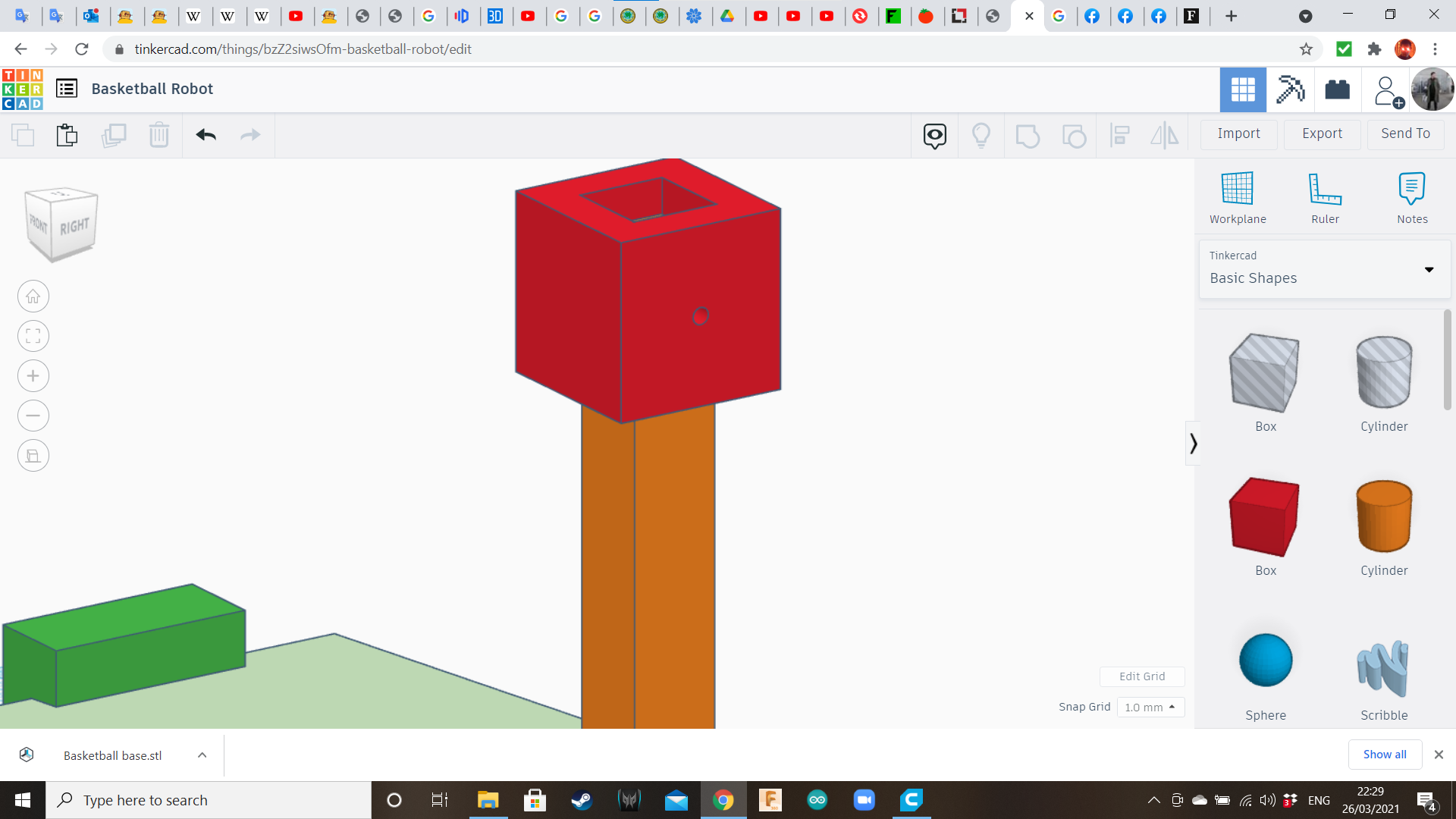This screenshot has width=1456, height=819.
Task: Open the Notes tool
Action: pos(1411,196)
